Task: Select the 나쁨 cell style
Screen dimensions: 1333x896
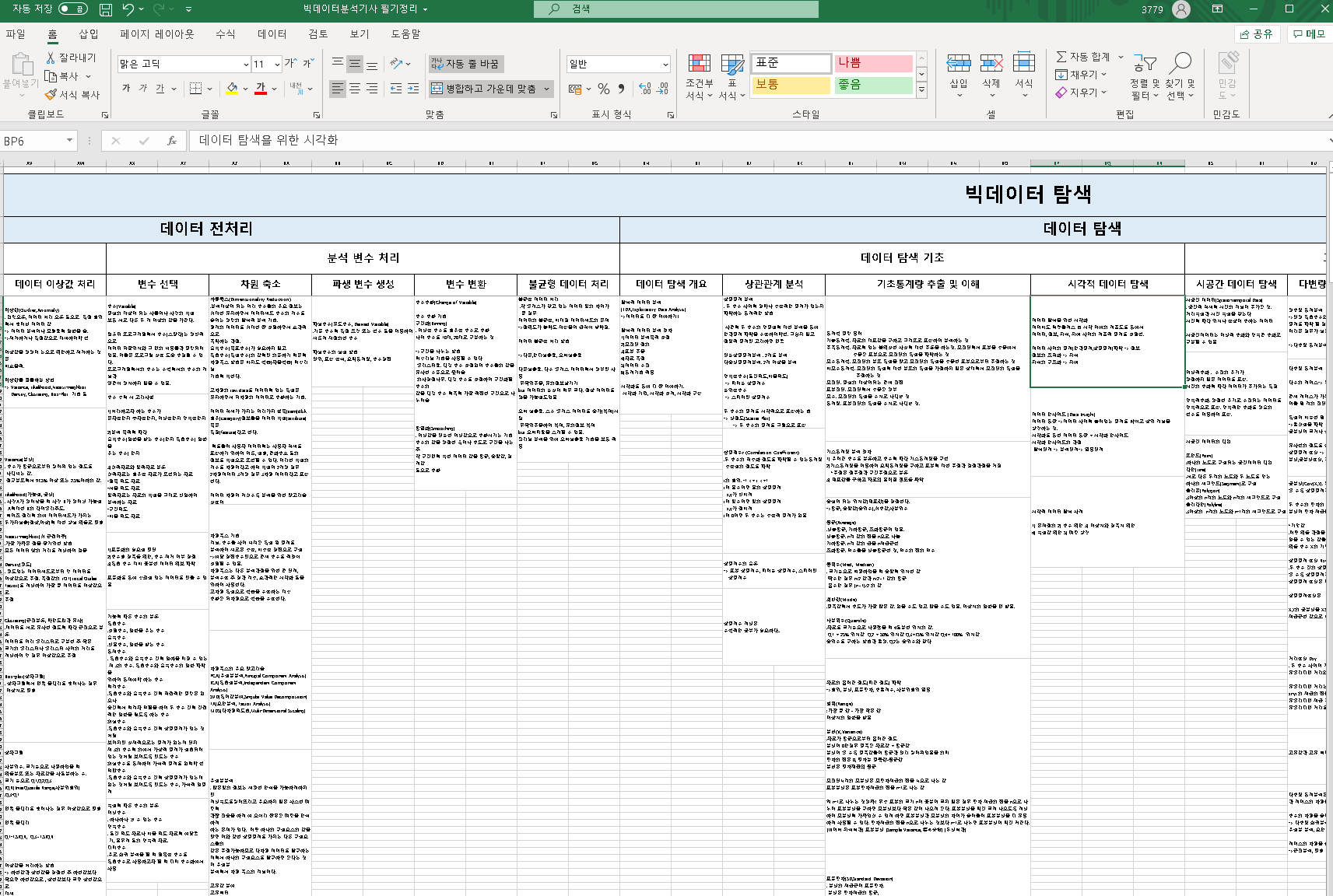Action: pos(874,63)
